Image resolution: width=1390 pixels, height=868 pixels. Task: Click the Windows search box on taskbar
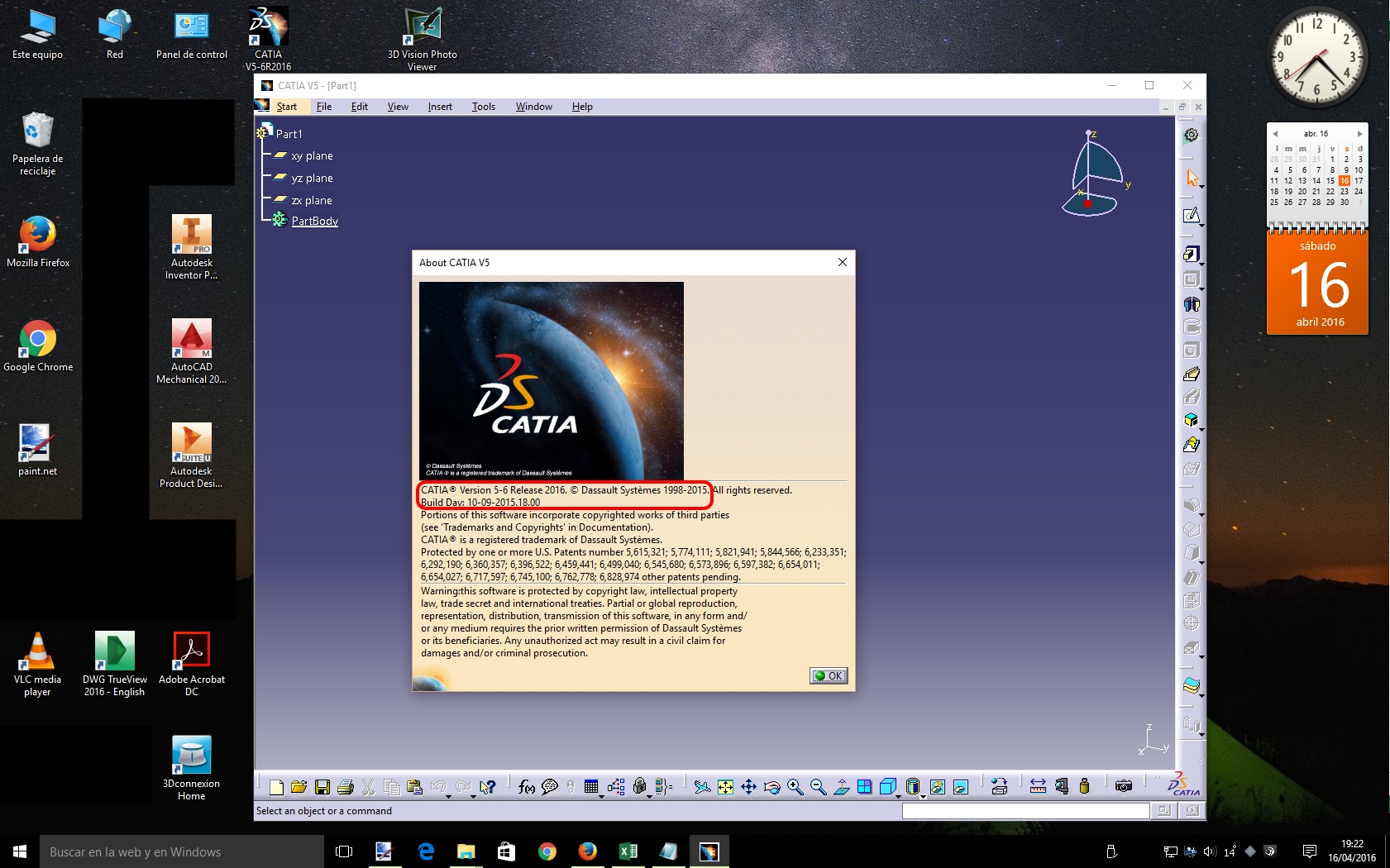tap(182, 851)
